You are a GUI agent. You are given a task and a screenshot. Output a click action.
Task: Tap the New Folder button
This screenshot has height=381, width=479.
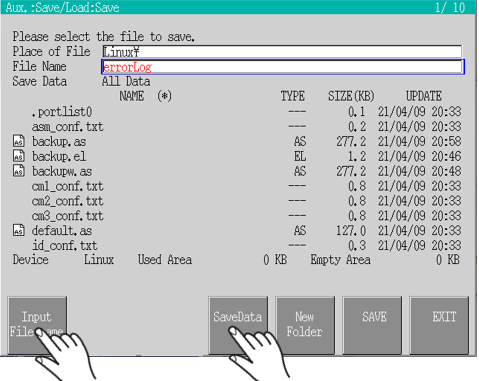305,325
